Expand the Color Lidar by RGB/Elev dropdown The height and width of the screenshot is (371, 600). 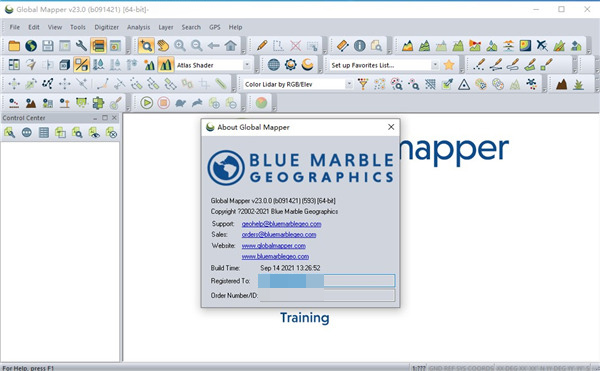[x=349, y=84]
